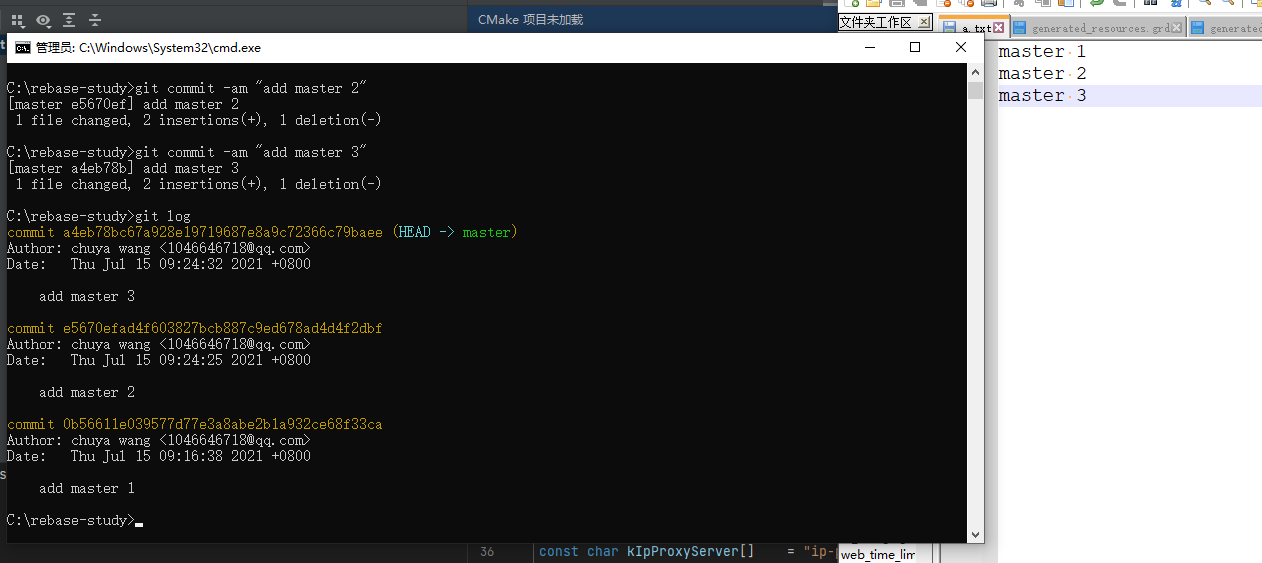Maximize the cmd.exe window
Image resolution: width=1262 pixels, height=563 pixels.
915,47
